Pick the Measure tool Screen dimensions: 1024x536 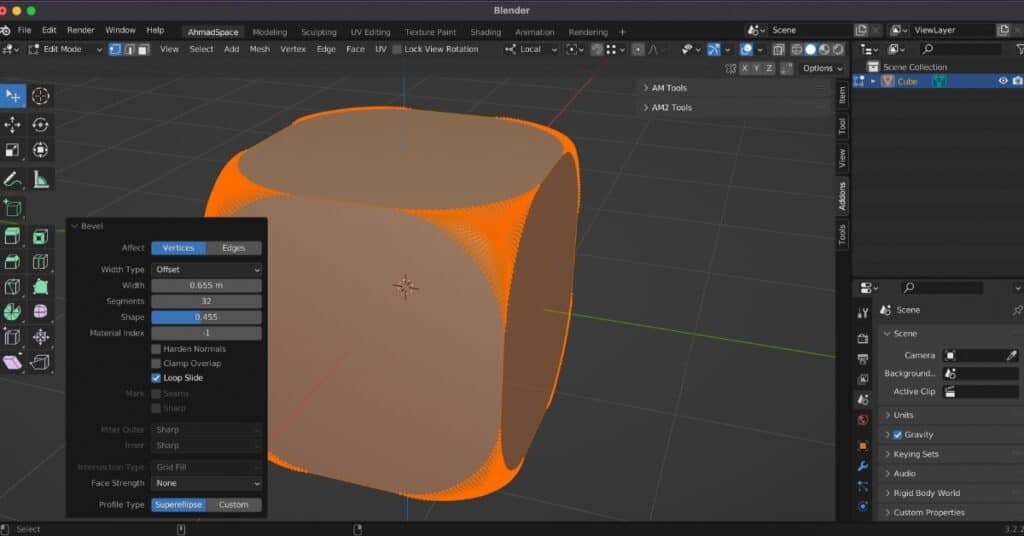coord(40,180)
